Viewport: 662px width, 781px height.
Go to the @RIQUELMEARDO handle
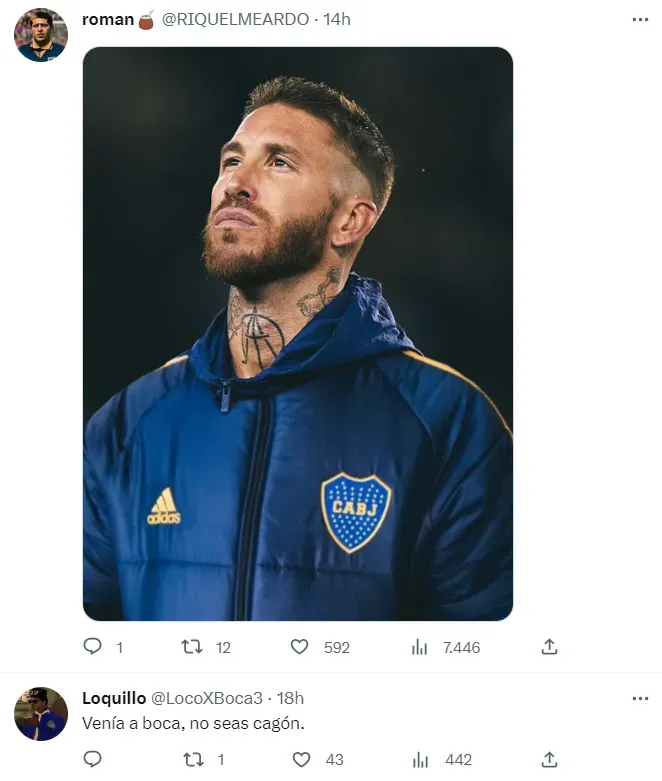[x=236, y=19]
